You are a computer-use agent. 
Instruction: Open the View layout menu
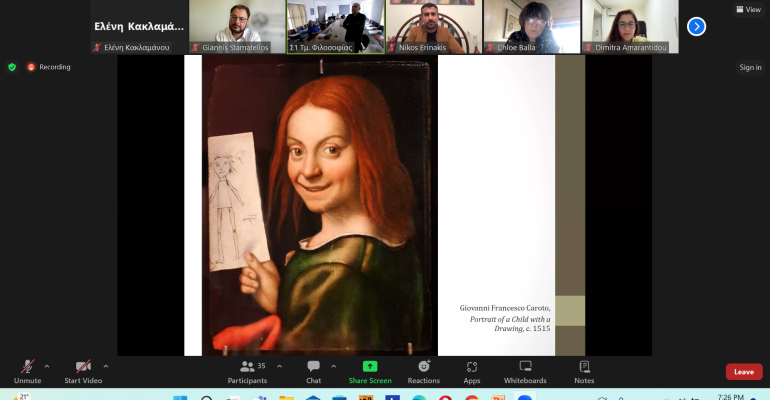(x=748, y=9)
